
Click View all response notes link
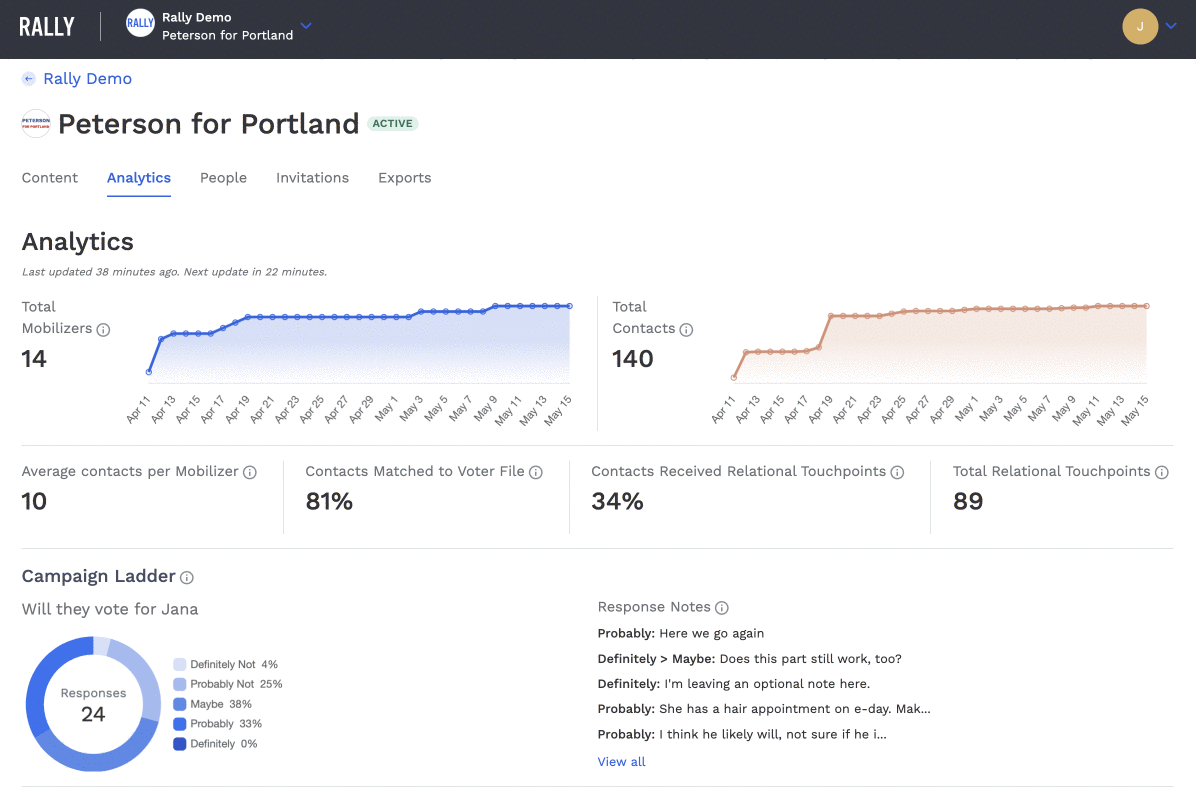pyautogui.click(x=622, y=762)
